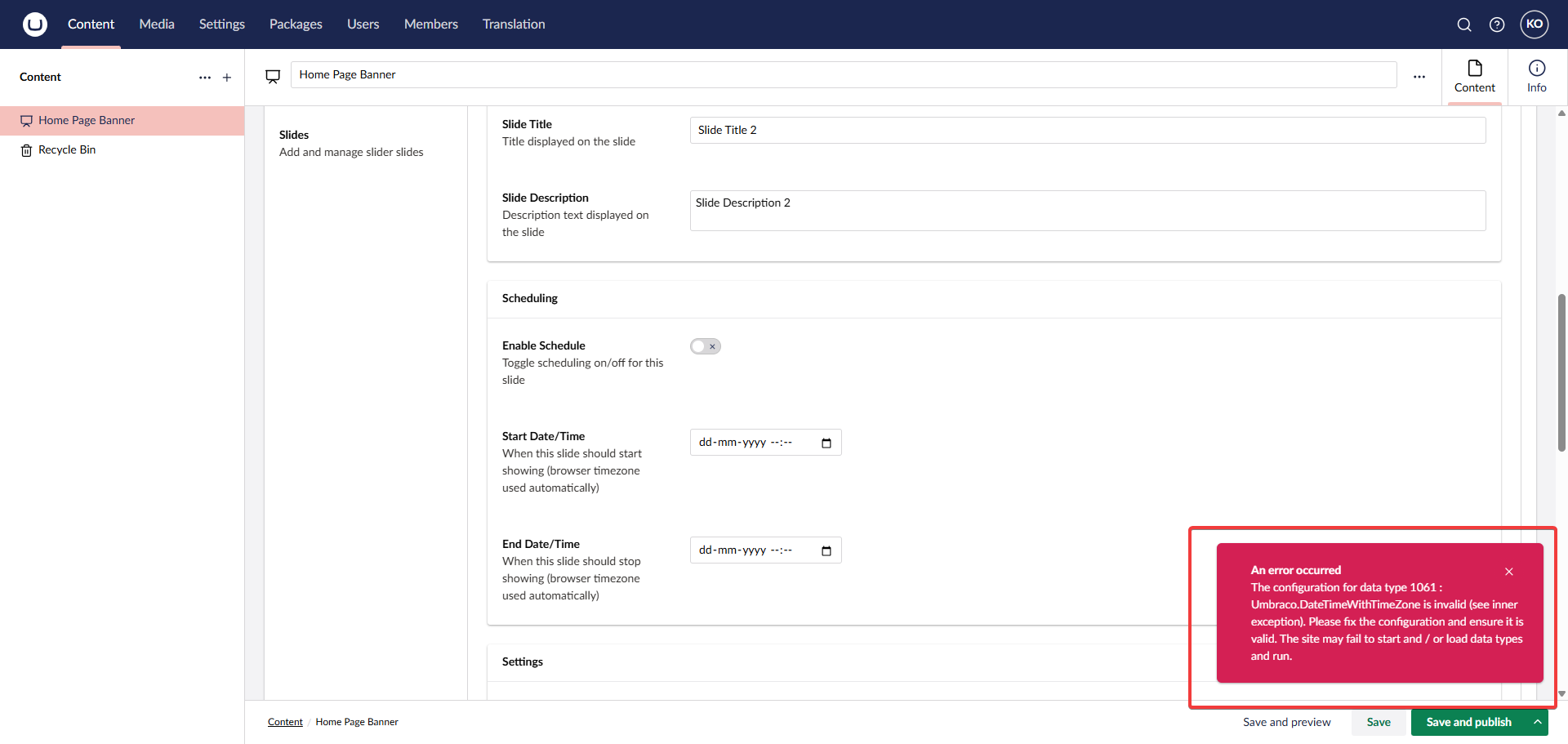Click the Umbraco logo icon
This screenshot has height=744, width=1568.
[x=34, y=25]
